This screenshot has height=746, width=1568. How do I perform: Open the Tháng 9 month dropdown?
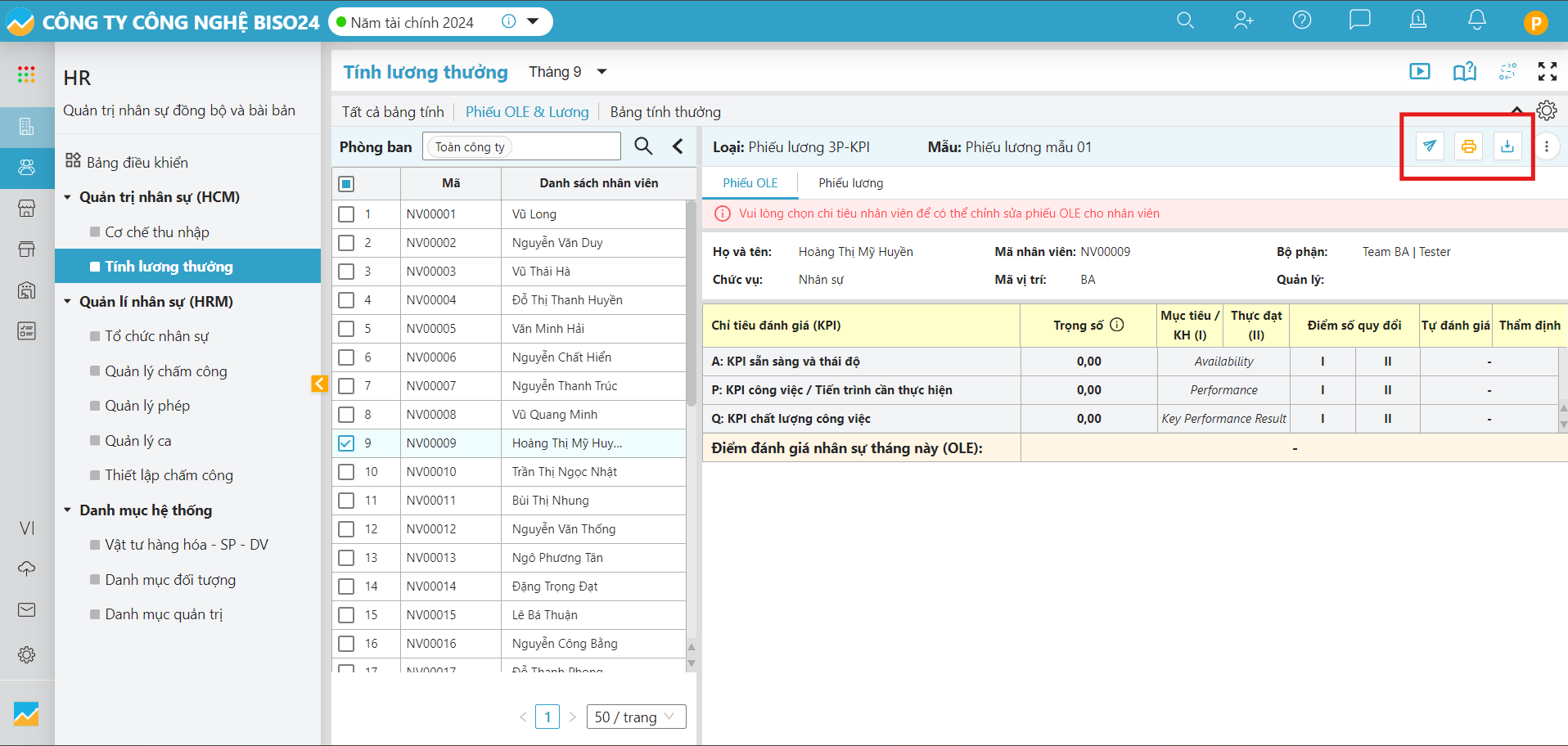pos(567,72)
